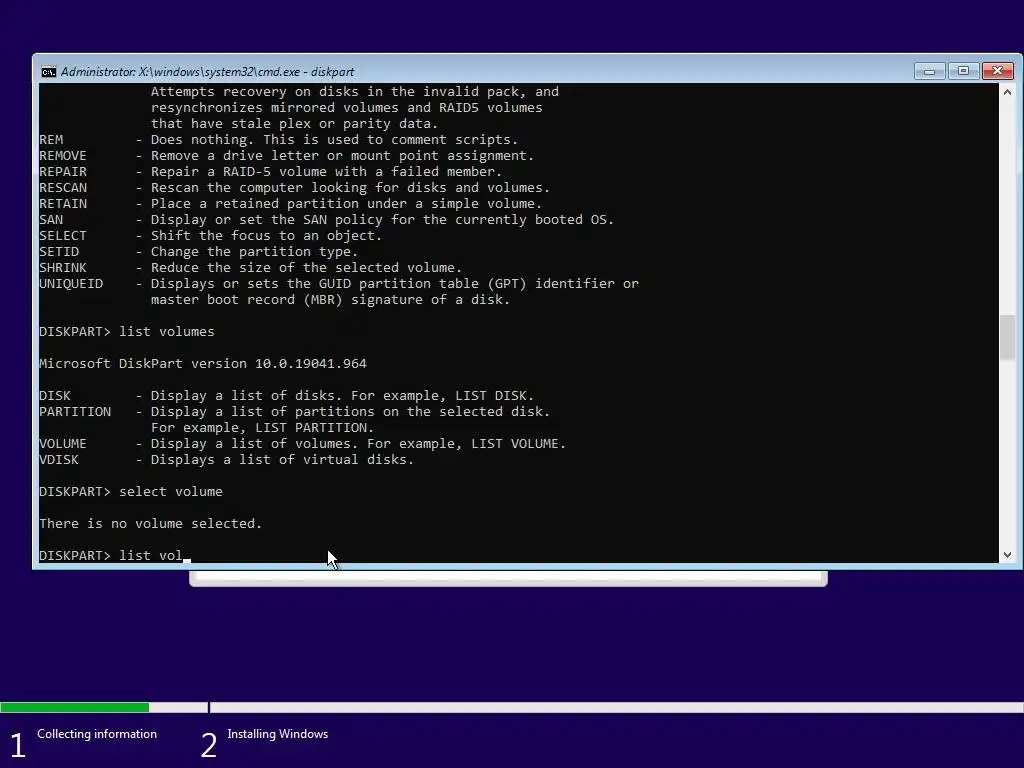Click 'master boot record (MBR) signature' line

[330, 299]
